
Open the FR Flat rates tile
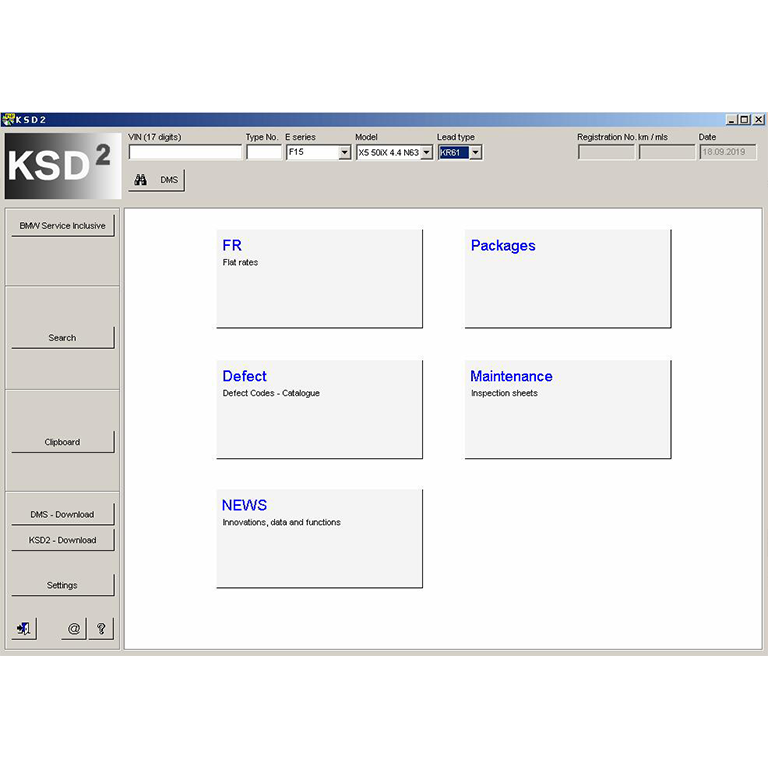pos(319,279)
